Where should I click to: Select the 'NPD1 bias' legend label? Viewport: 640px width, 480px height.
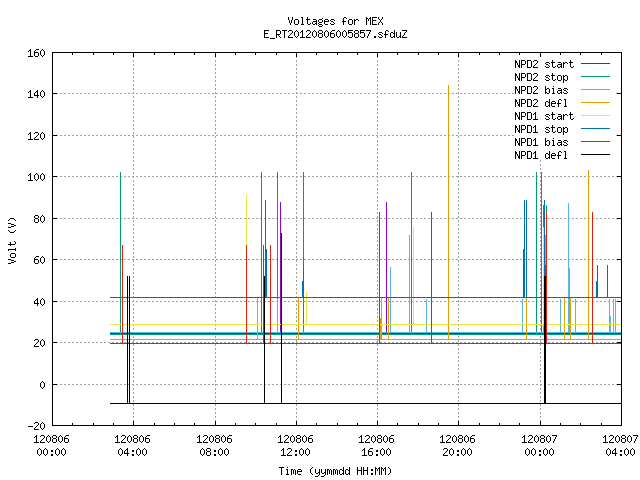point(541,142)
